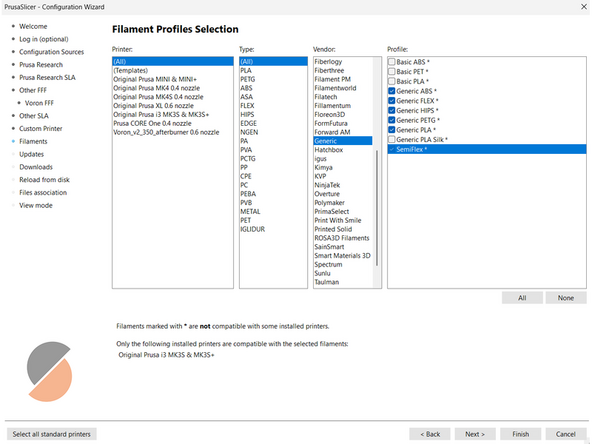592x444 pixels.
Task: Cancel the configuration wizard
Action: pos(566,434)
